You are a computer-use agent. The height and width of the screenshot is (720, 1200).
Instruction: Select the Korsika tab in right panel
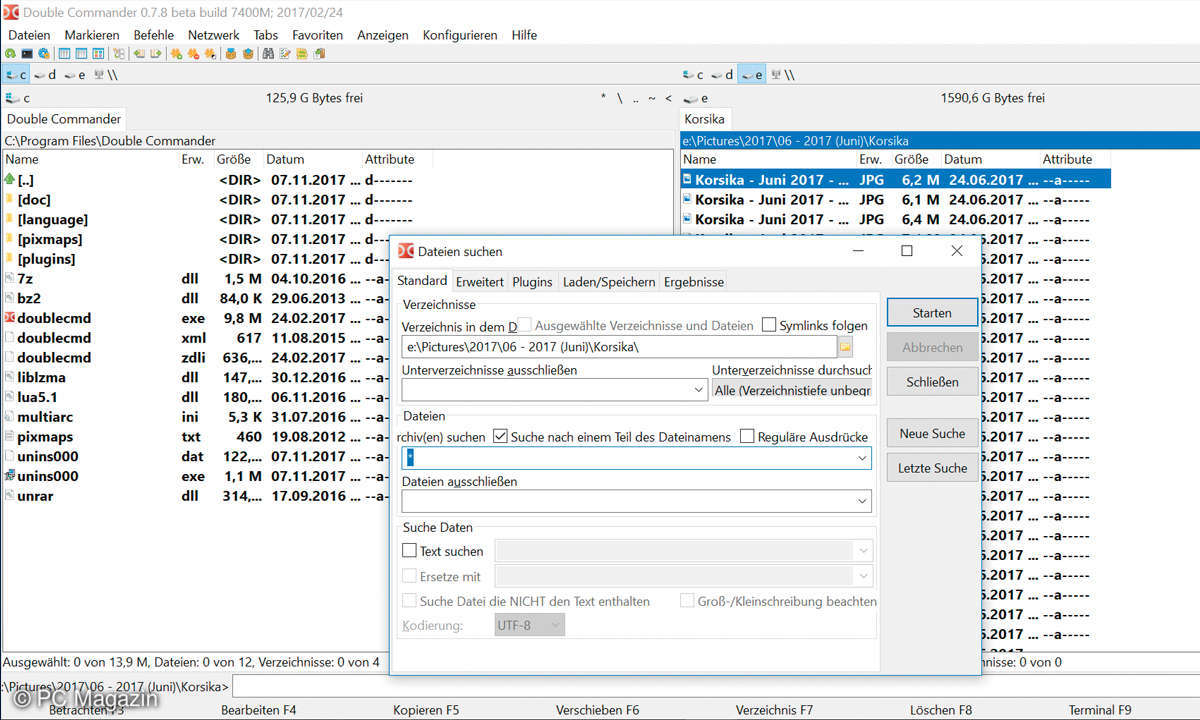click(x=705, y=119)
